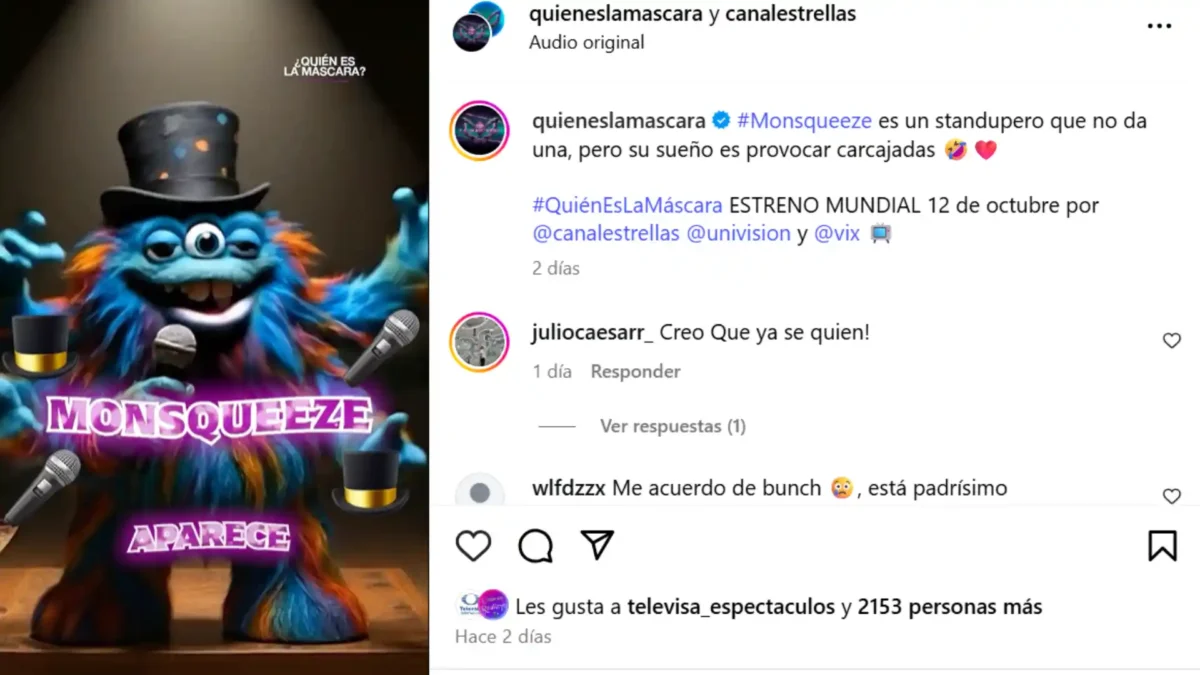The width and height of the screenshot is (1200, 675).
Task: Like juliocaesarr_ comment heart
Action: click(1172, 341)
